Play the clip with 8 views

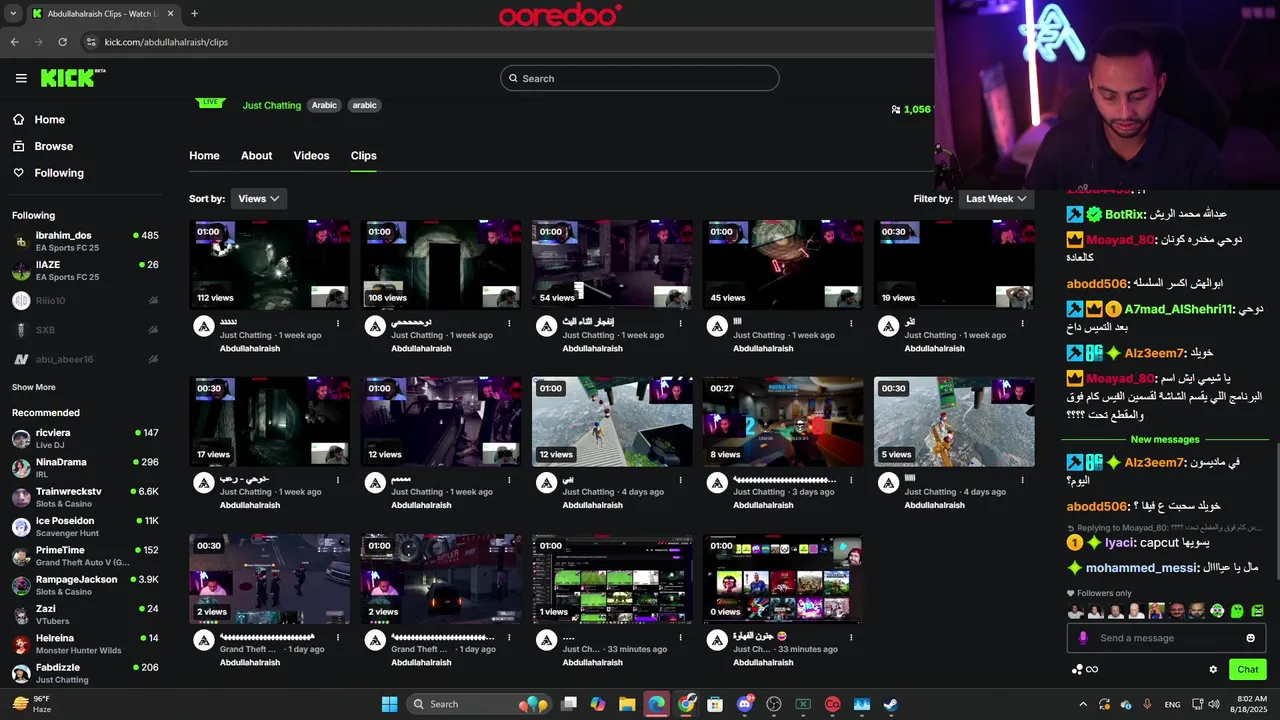coord(783,422)
